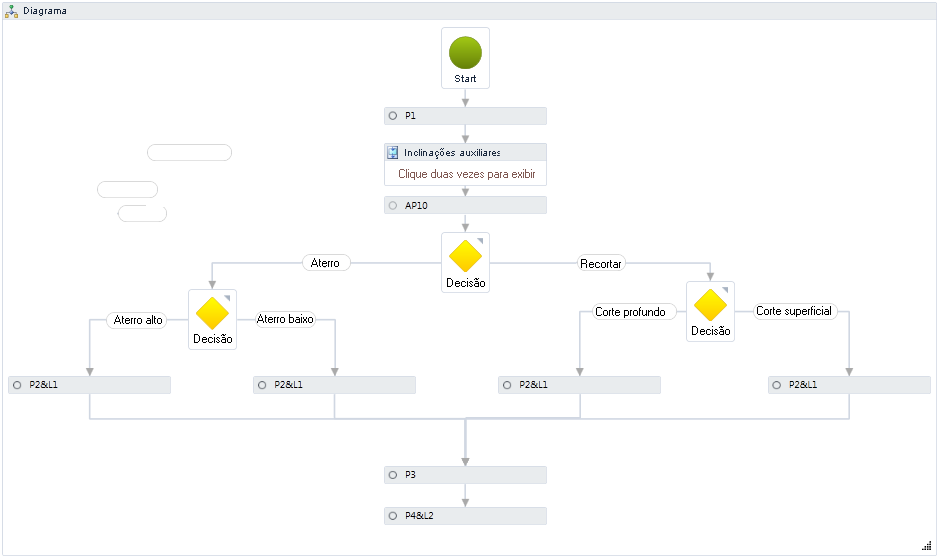Image resolution: width=940 pixels, height=558 pixels.
Task: Click the Recortar branch label
Action: point(601,264)
